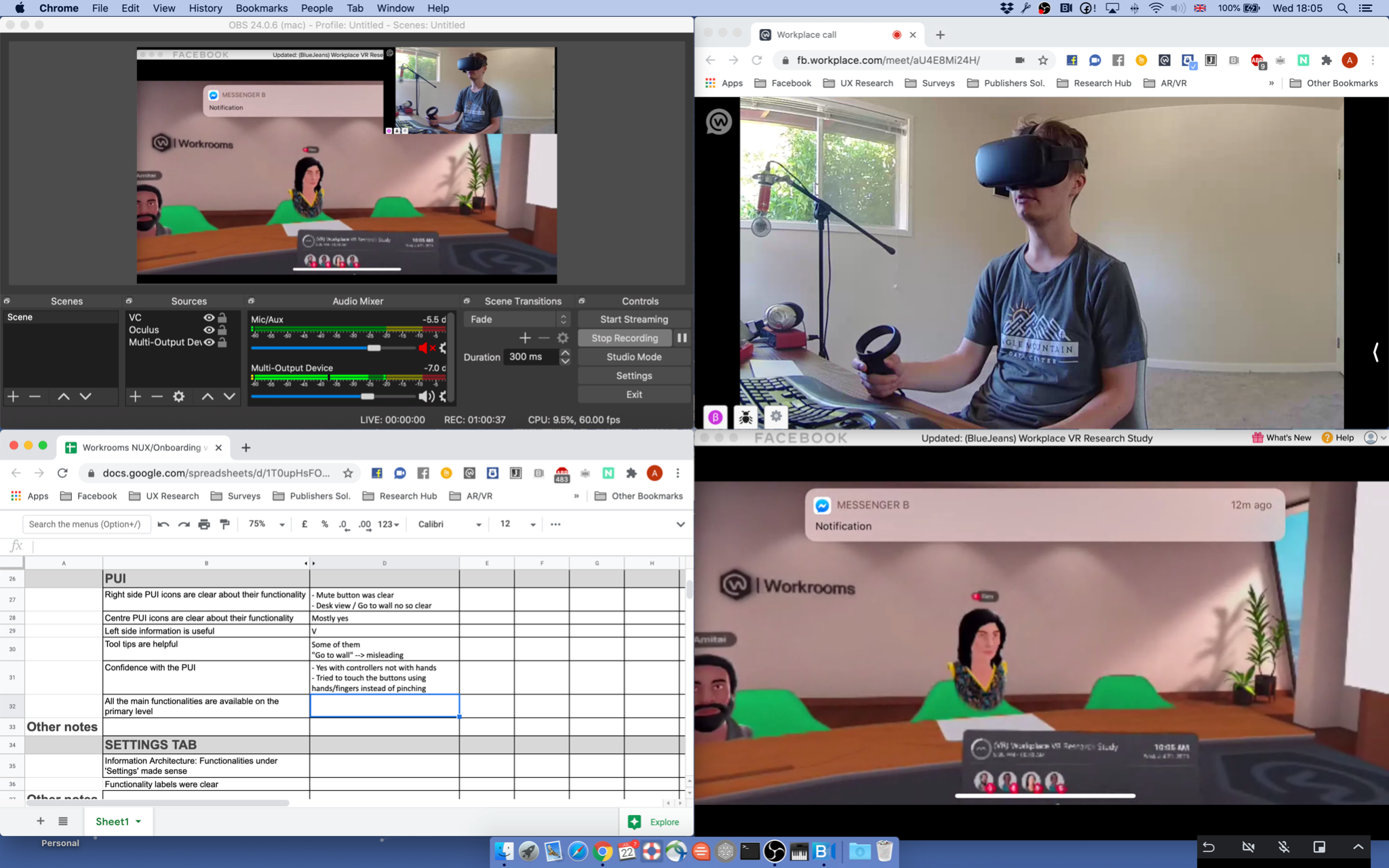Toggle microphone mute in BlueJeans bottom bar
Image resolution: width=1389 pixels, height=868 pixels.
[1284, 847]
